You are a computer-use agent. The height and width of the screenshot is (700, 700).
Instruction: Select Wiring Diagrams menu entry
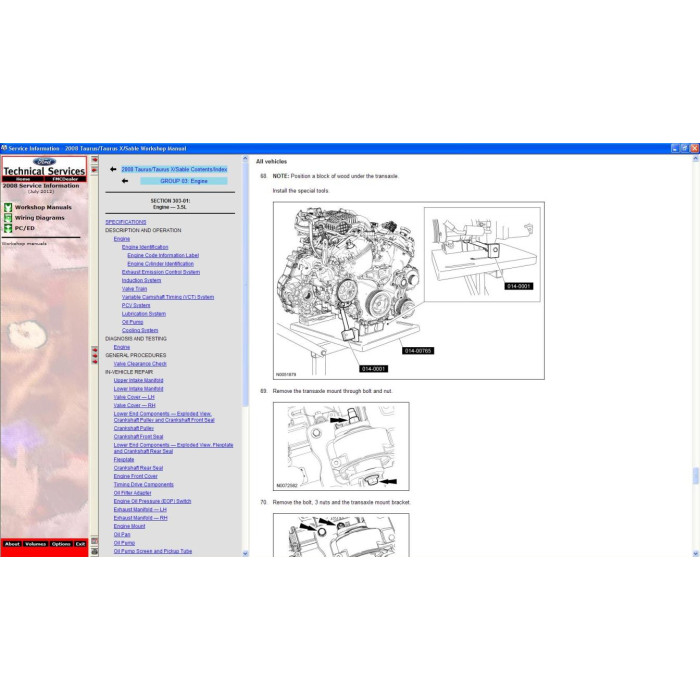click(x=39, y=218)
